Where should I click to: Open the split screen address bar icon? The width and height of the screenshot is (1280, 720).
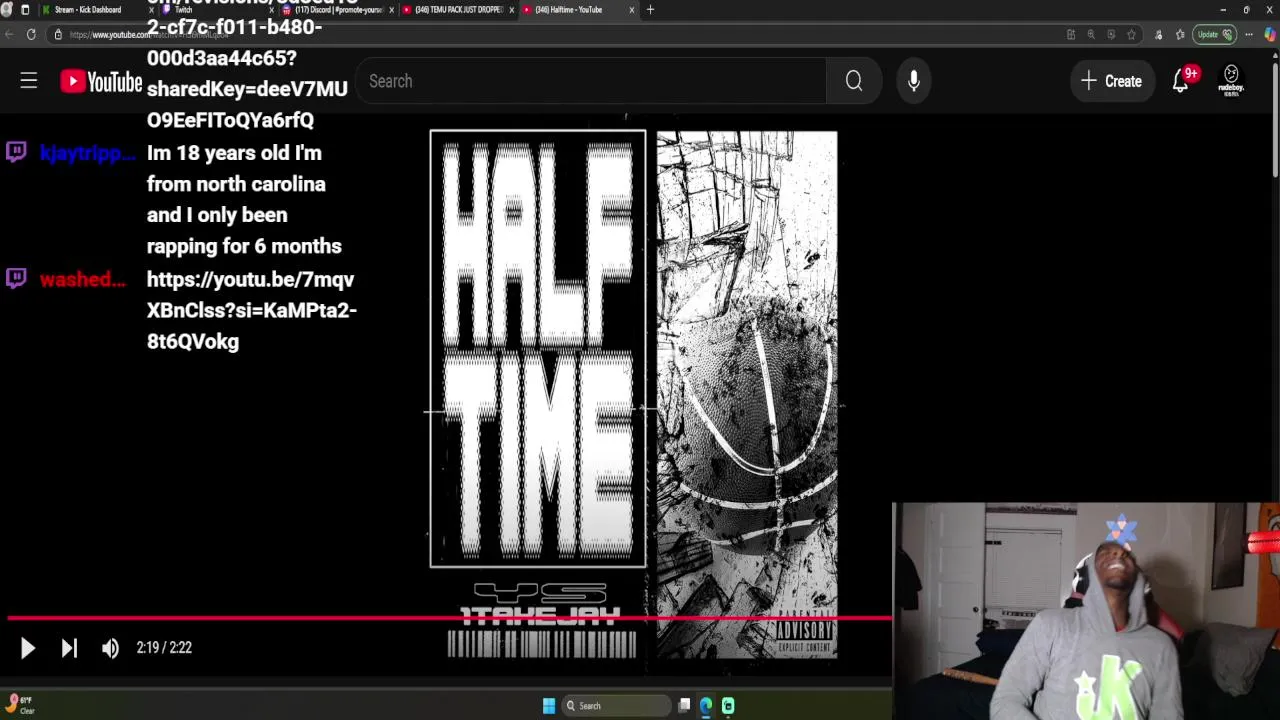tap(1071, 34)
